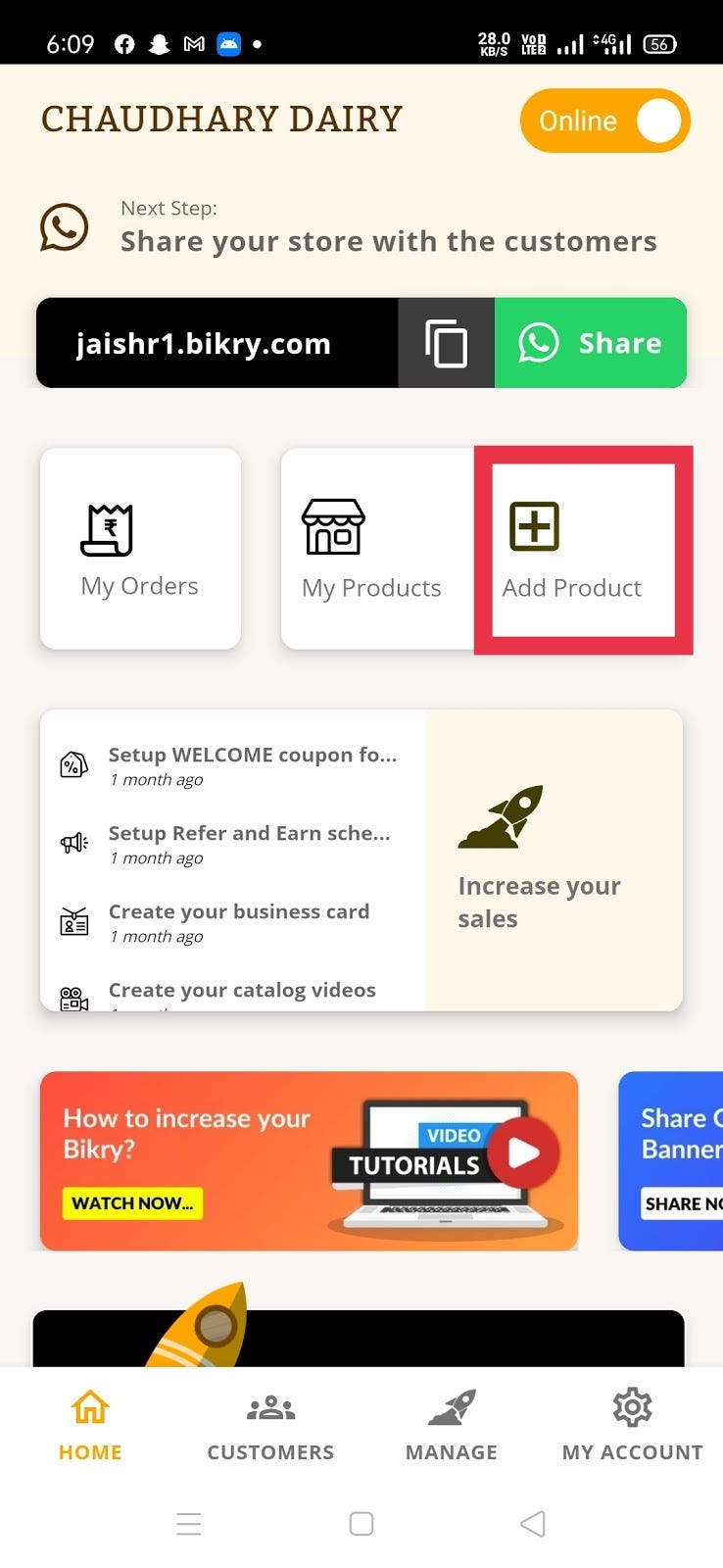Screen dimensions: 723x1568
Task: Tap the Add Product plus icon
Action: point(534,526)
